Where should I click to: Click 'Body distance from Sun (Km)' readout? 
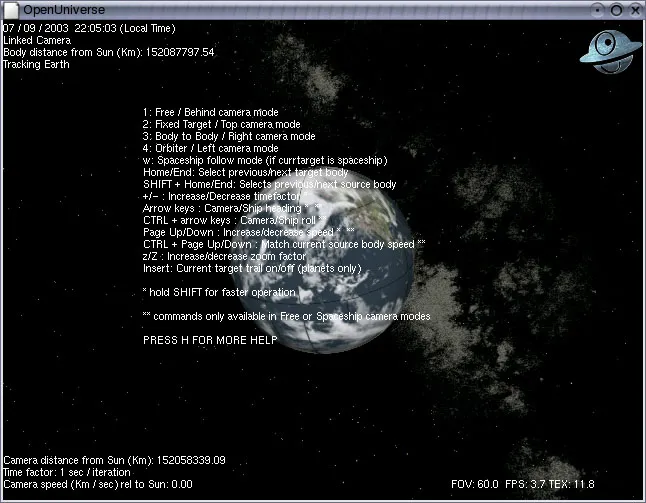(108, 52)
